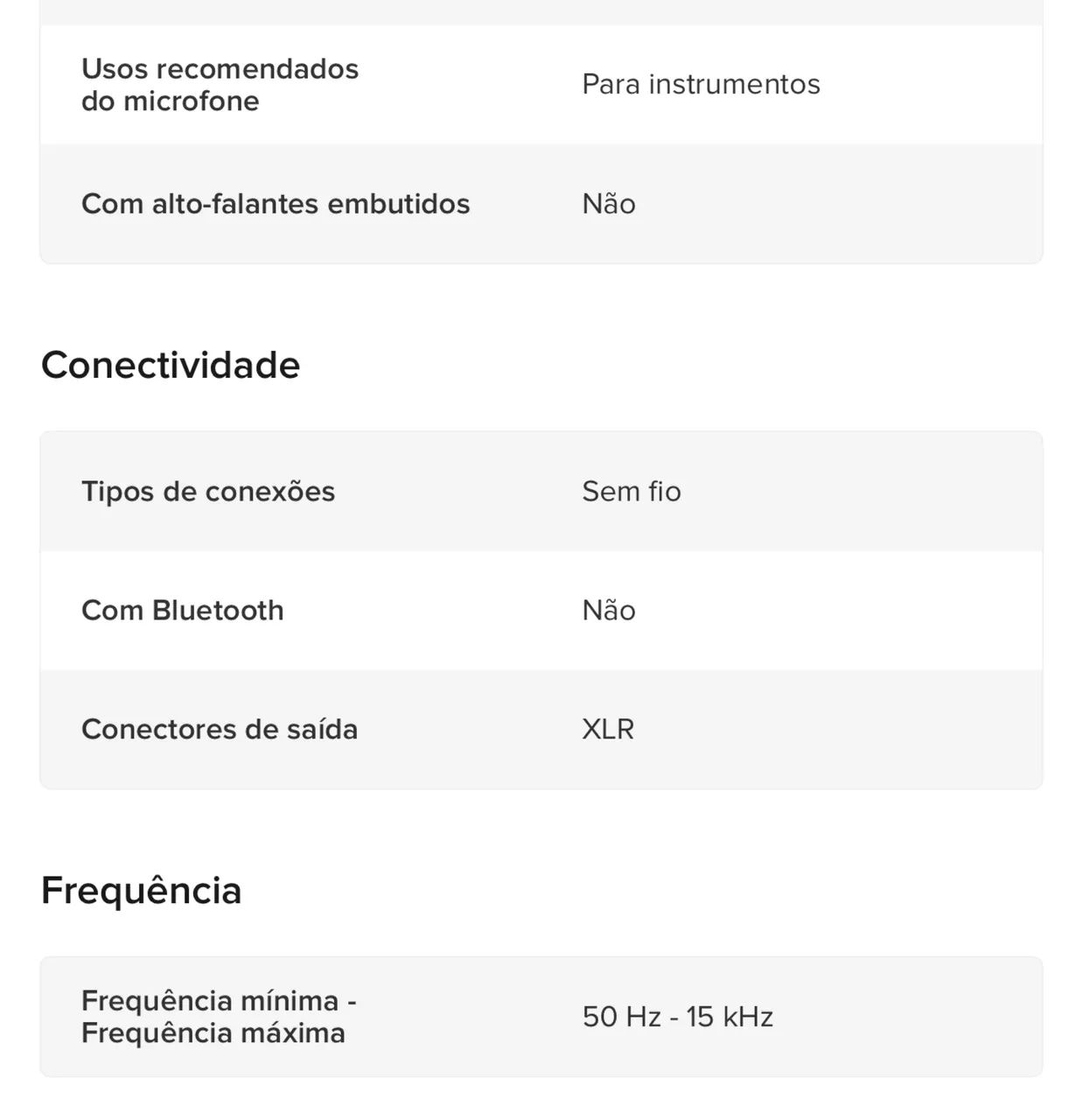1083x1120 pixels.
Task: Select the "Sem fio" connection value
Action: pyautogui.click(x=632, y=491)
